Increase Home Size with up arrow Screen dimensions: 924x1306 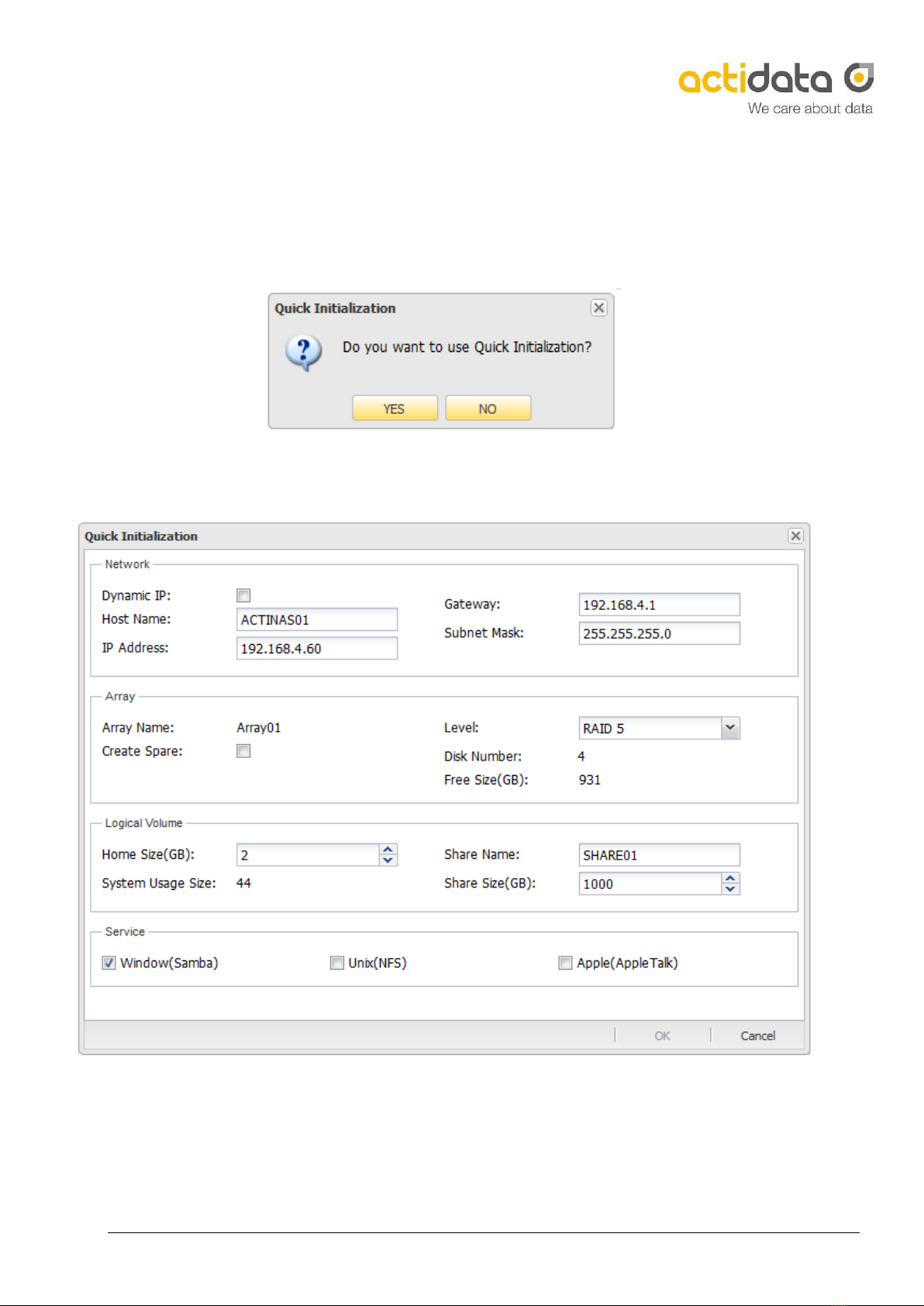(x=388, y=849)
